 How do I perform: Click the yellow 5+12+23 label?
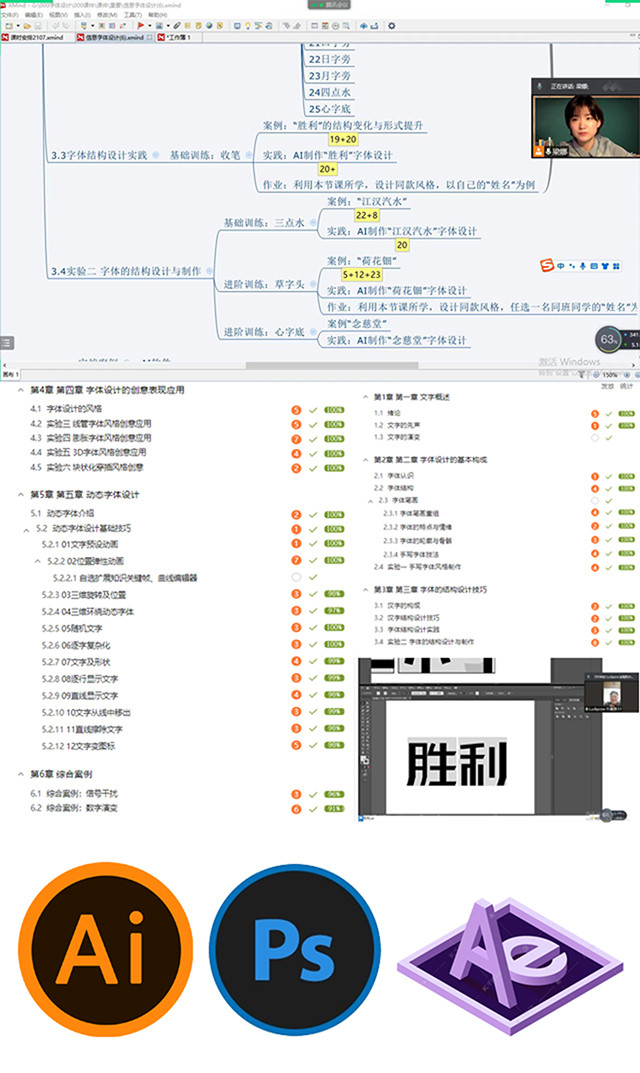362,274
